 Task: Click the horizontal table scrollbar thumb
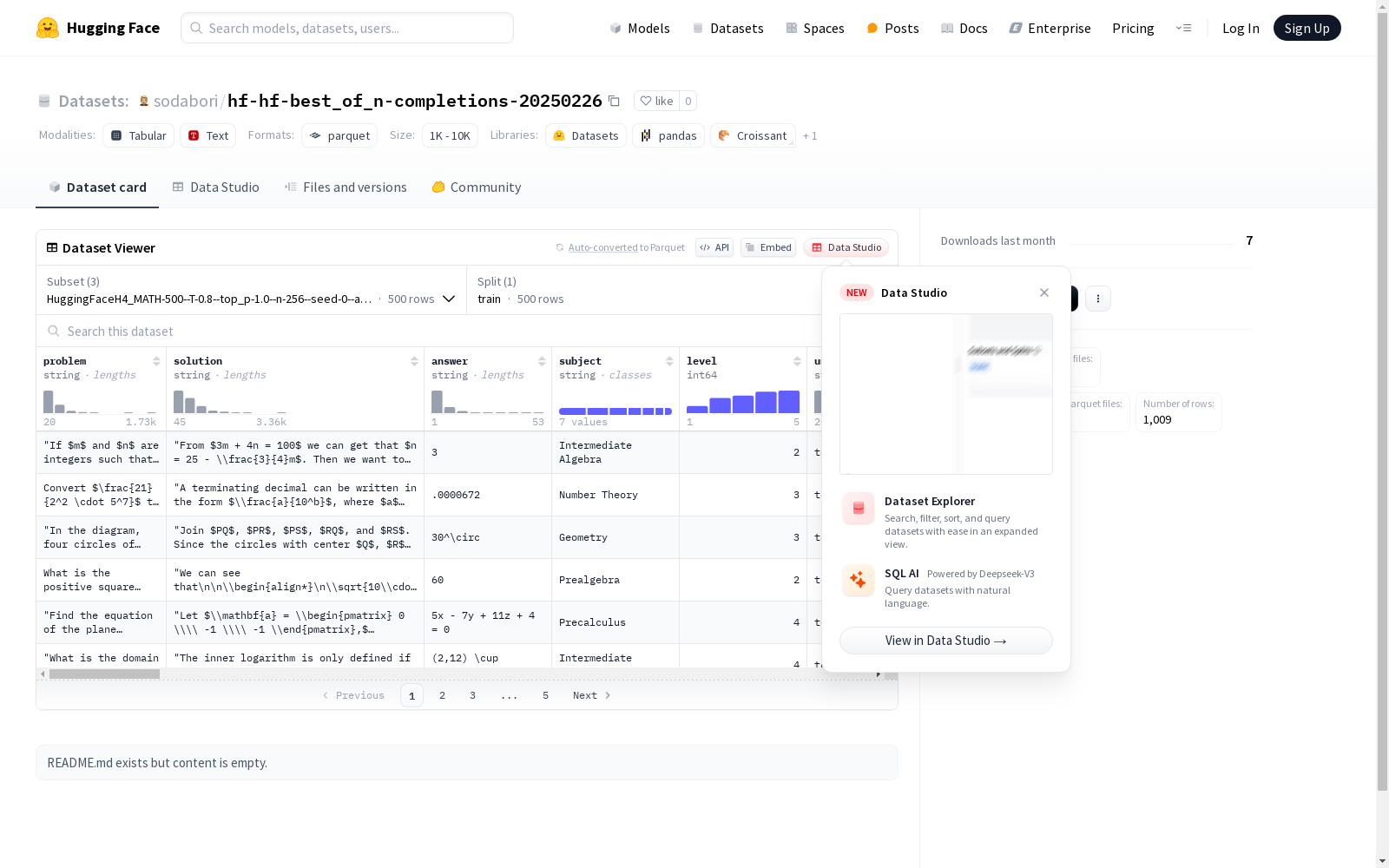coord(104,674)
